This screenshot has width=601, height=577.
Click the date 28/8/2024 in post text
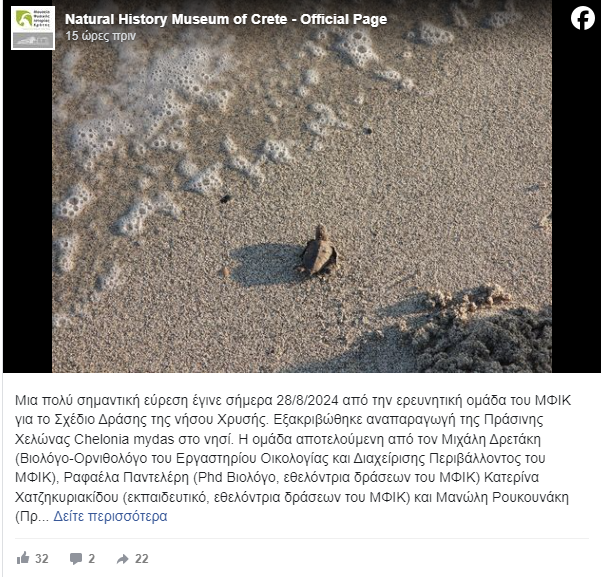(307, 400)
